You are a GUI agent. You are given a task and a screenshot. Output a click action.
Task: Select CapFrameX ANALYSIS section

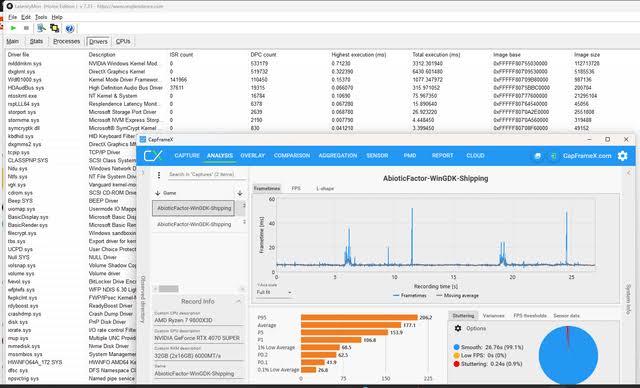[220, 155]
